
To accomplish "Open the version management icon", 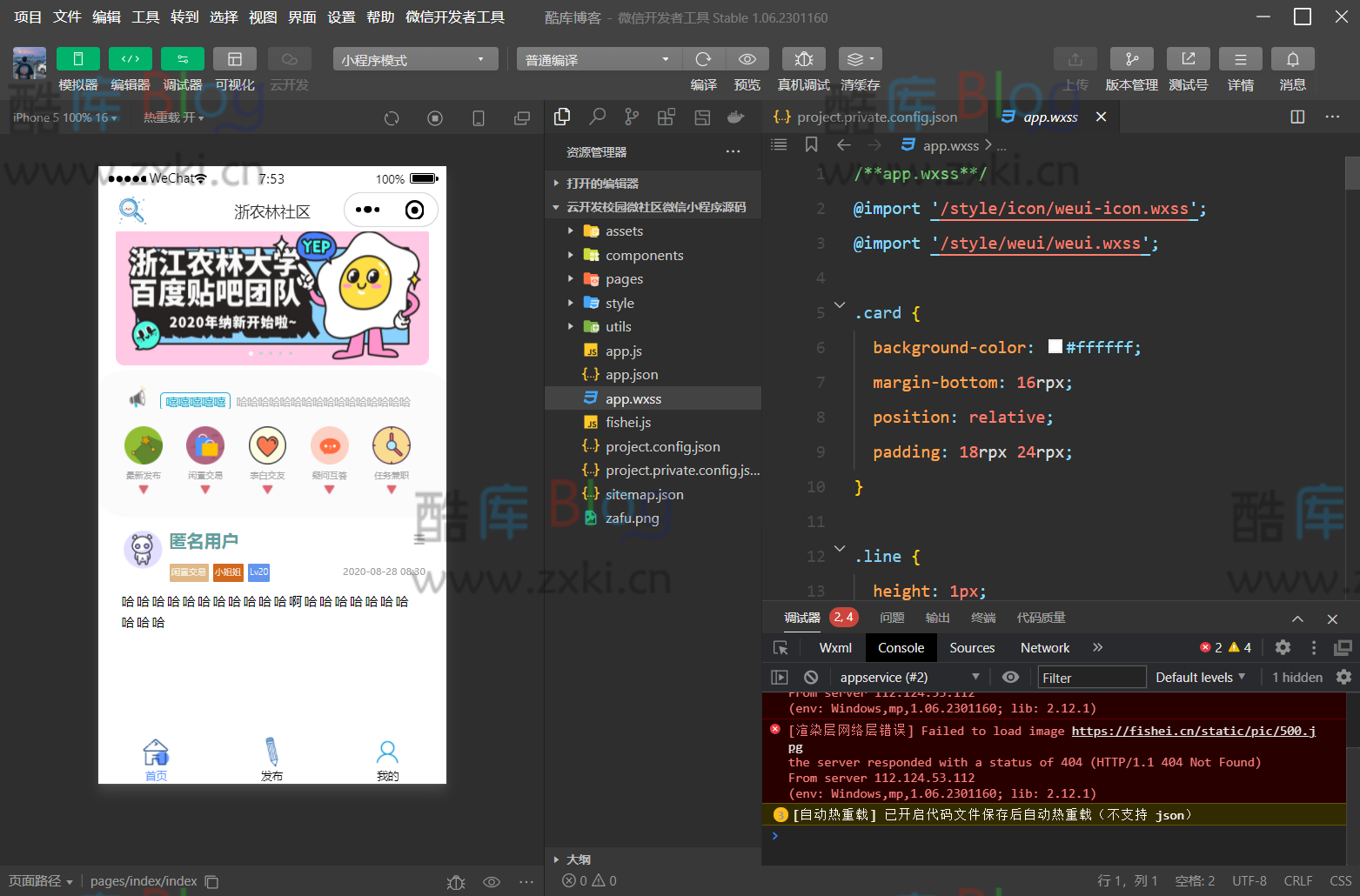I will click(1131, 59).
